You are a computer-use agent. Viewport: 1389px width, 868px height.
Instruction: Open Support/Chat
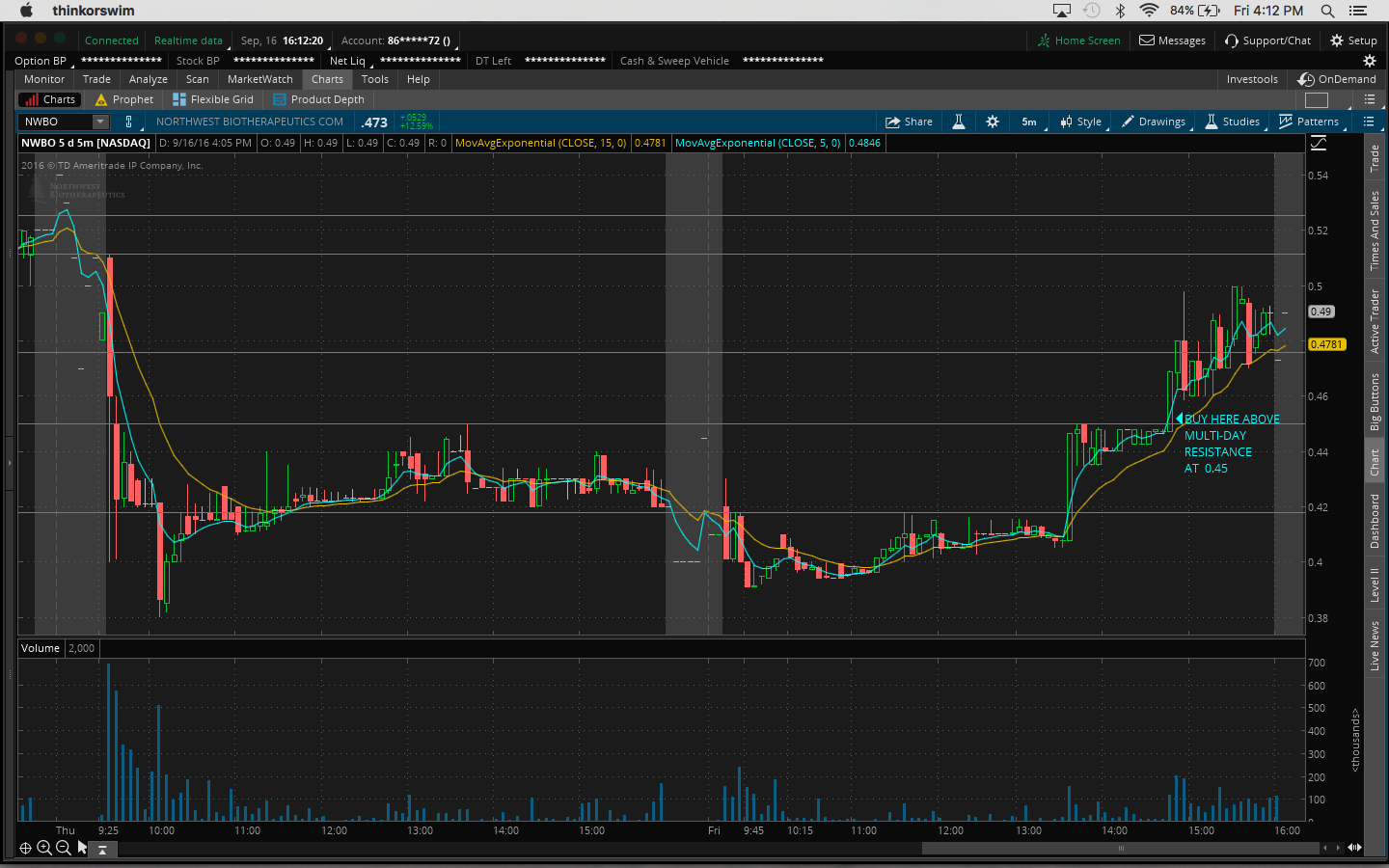coord(1268,41)
